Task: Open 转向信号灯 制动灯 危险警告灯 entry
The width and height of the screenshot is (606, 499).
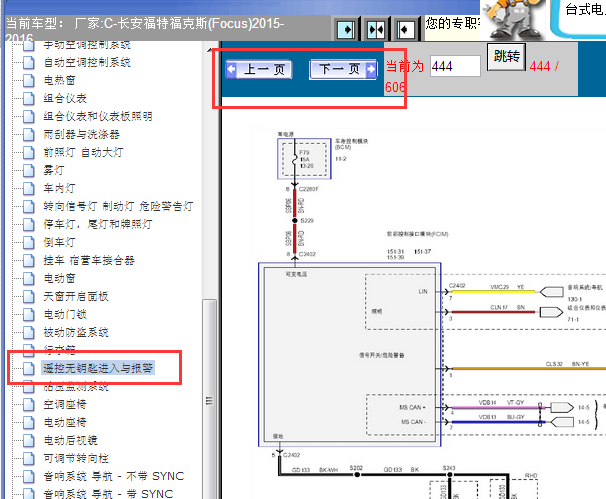Action: [x=118, y=206]
